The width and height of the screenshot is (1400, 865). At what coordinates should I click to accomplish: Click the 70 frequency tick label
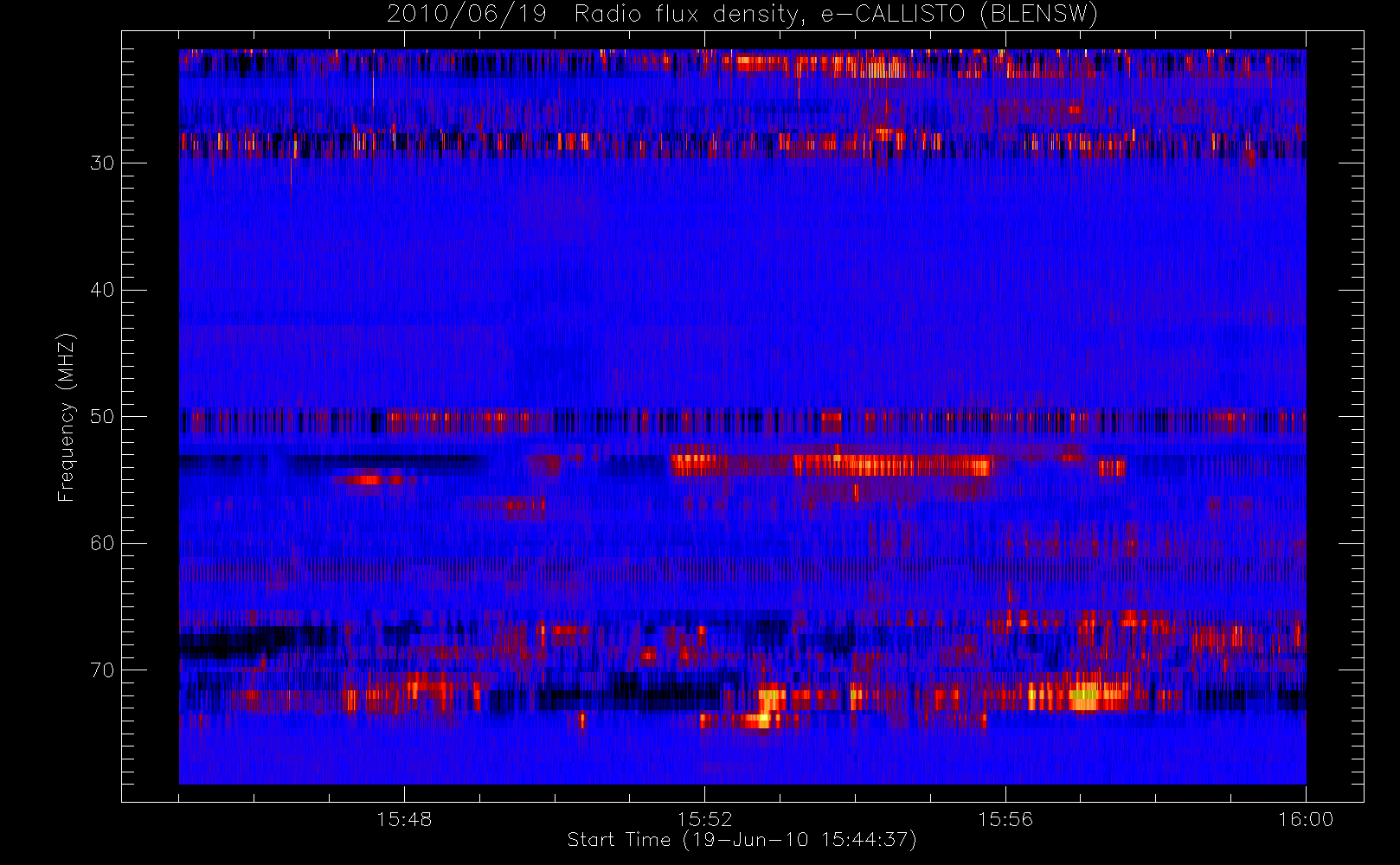[x=102, y=670]
